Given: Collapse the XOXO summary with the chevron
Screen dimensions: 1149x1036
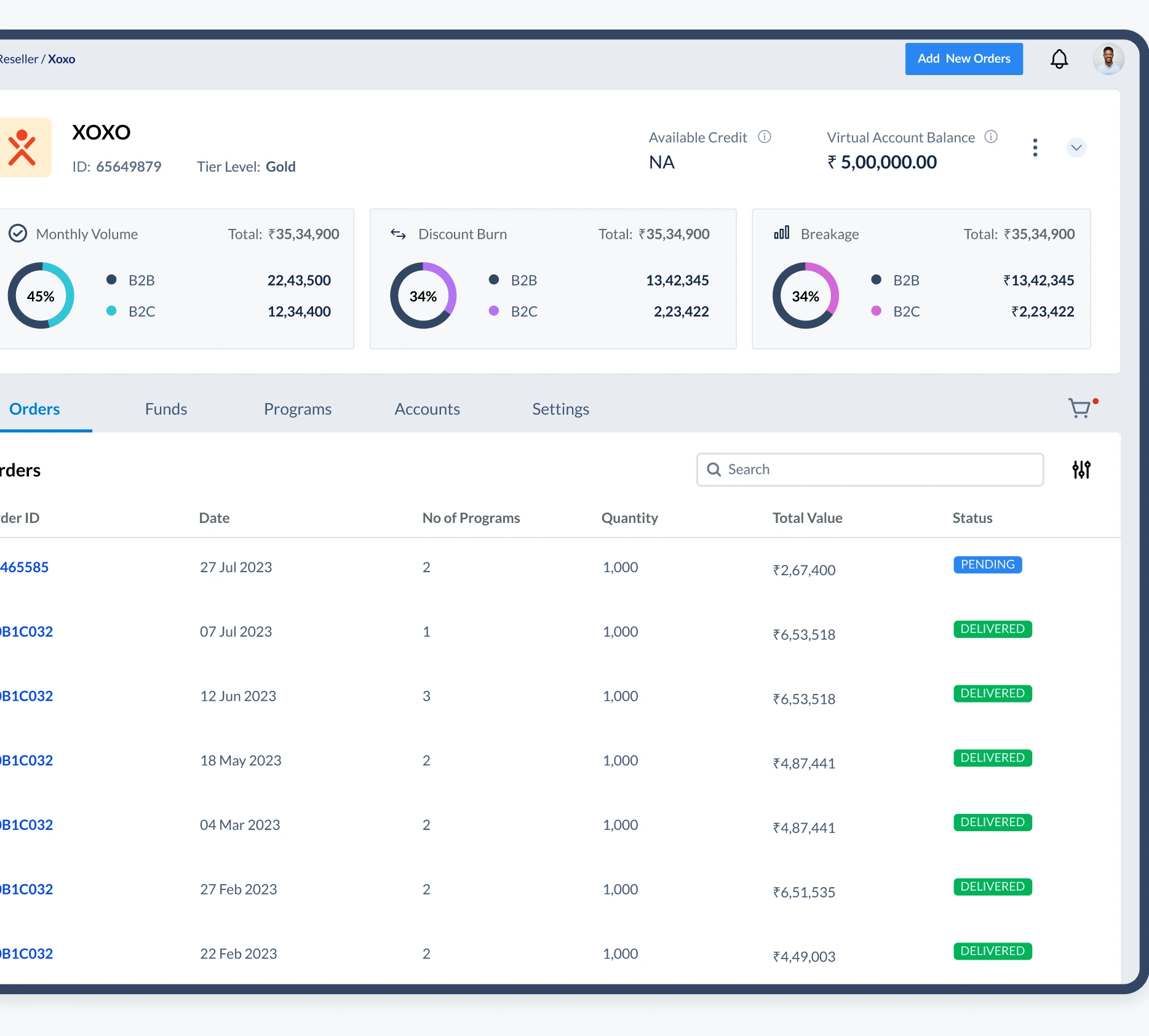Looking at the screenshot, I should (x=1076, y=148).
